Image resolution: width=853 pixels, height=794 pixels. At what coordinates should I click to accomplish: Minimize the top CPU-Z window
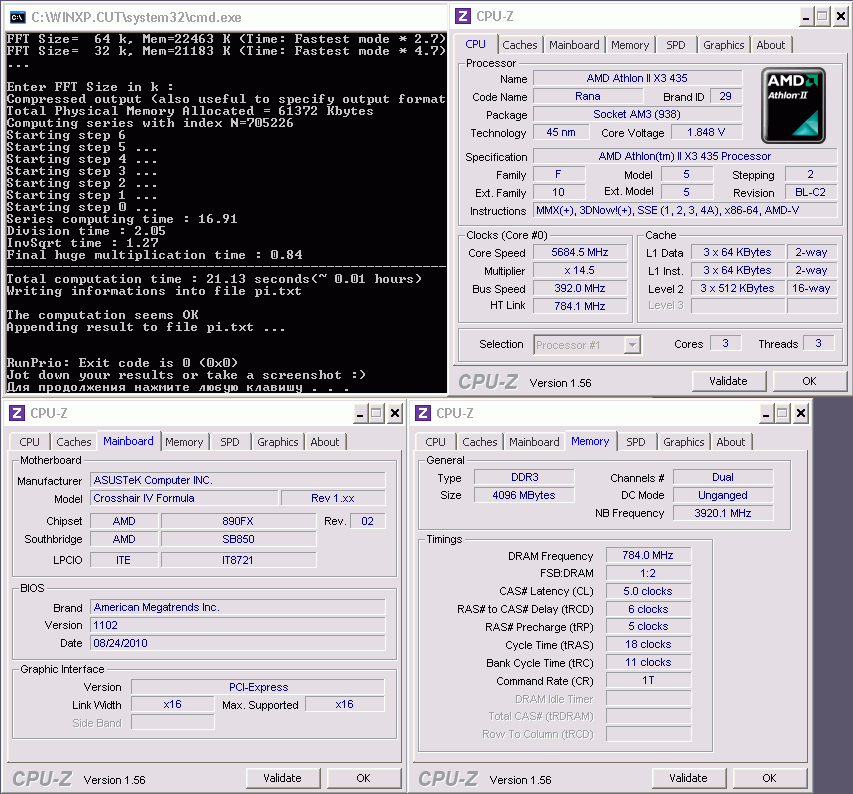[806, 17]
